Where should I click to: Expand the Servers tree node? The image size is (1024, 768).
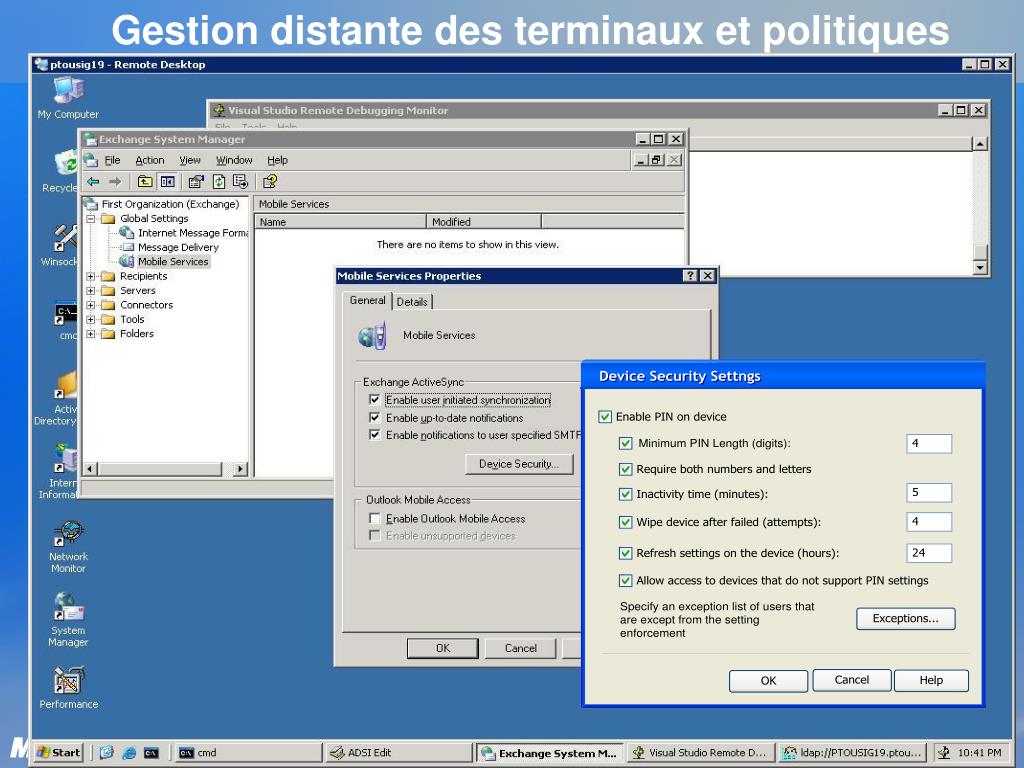click(91, 291)
